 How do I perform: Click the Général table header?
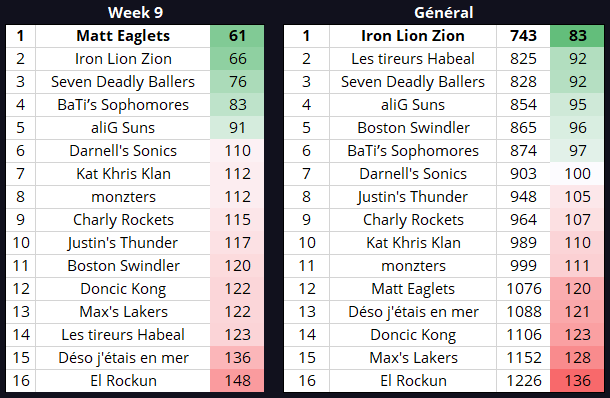pyautogui.click(x=443, y=12)
